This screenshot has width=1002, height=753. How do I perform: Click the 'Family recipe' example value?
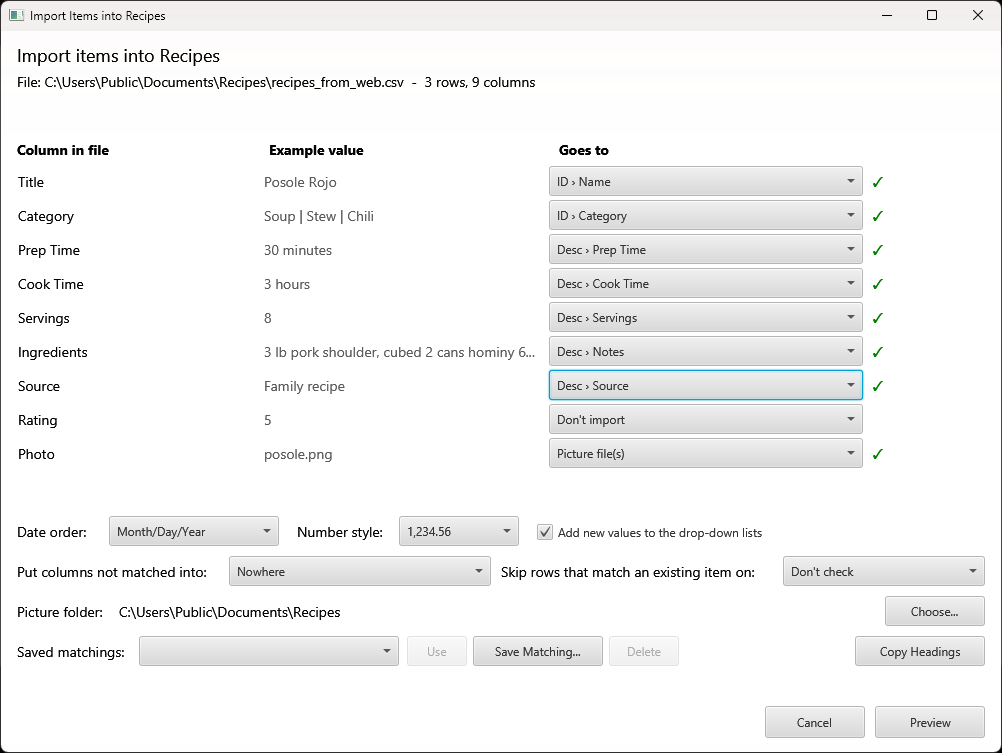pos(304,386)
